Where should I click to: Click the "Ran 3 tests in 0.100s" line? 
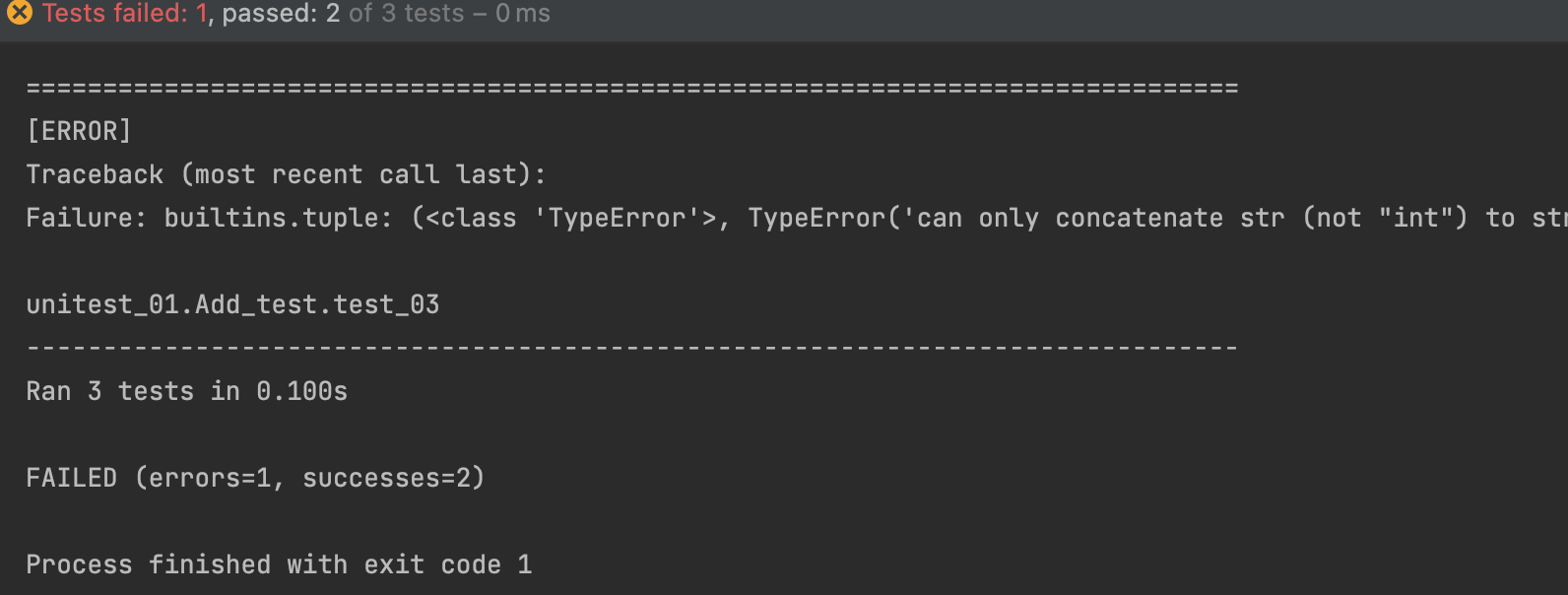pyautogui.click(x=187, y=391)
